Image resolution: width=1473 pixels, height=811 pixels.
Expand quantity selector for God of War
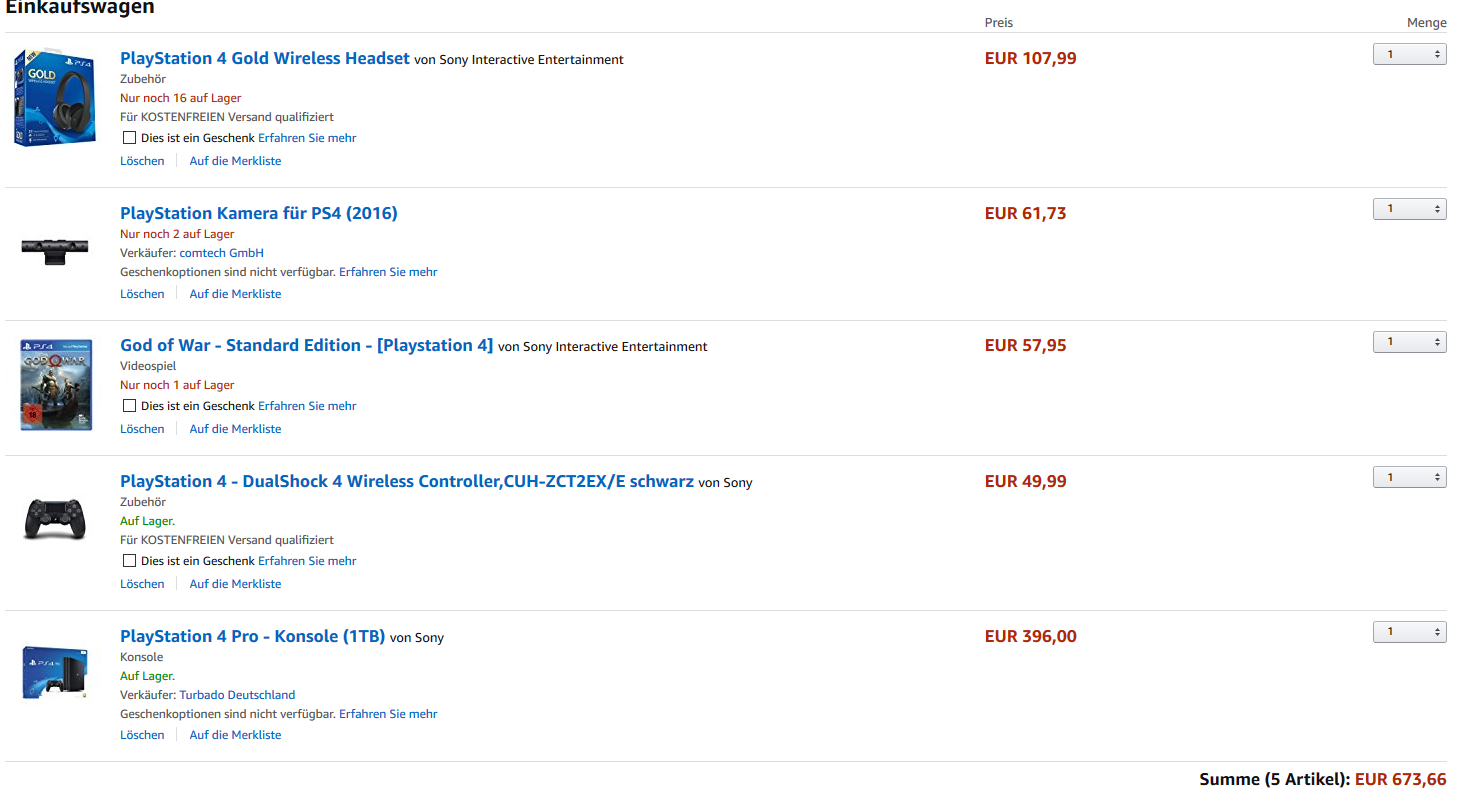click(x=1409, y=342)
